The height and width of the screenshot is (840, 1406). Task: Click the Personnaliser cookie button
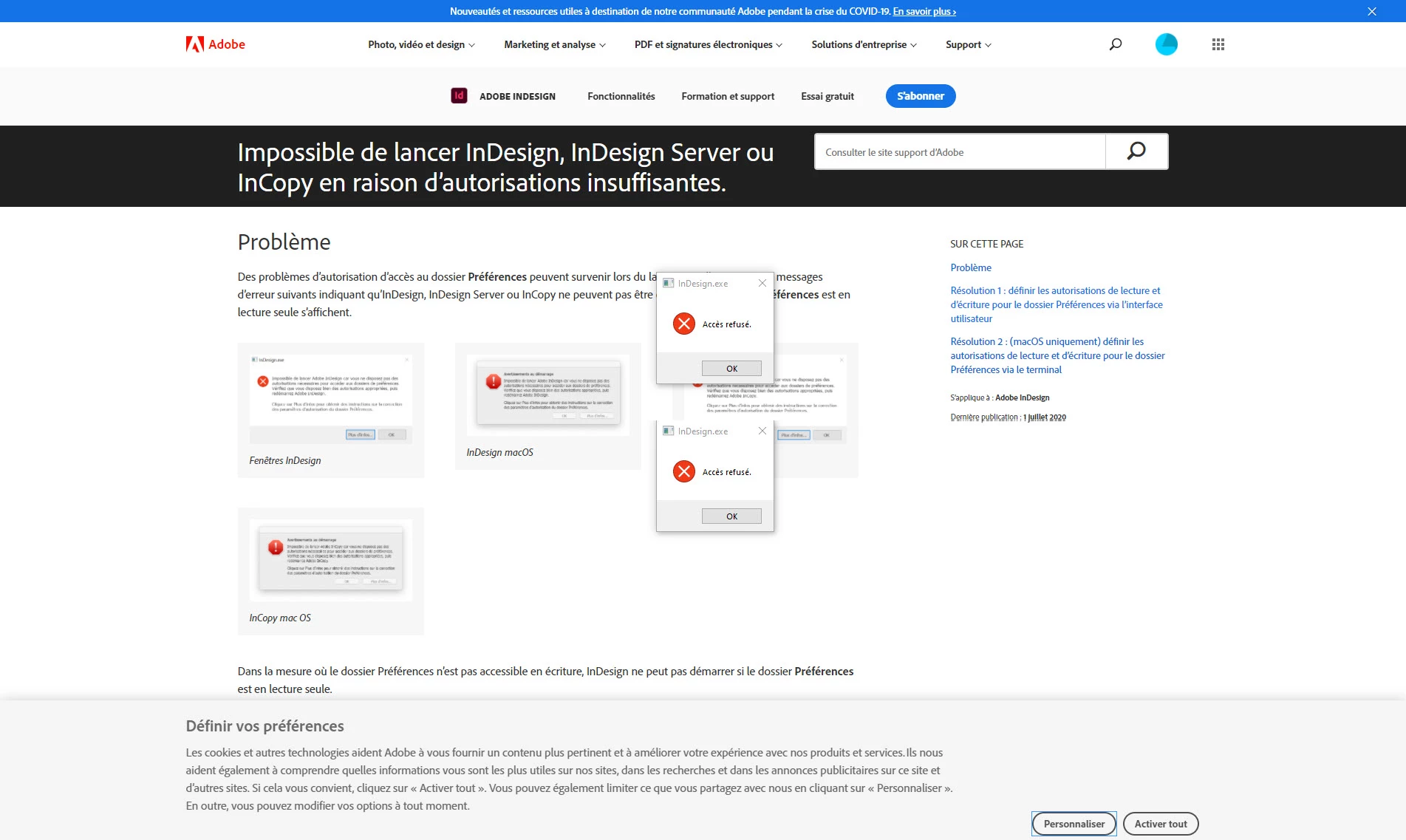[1074, 824]
